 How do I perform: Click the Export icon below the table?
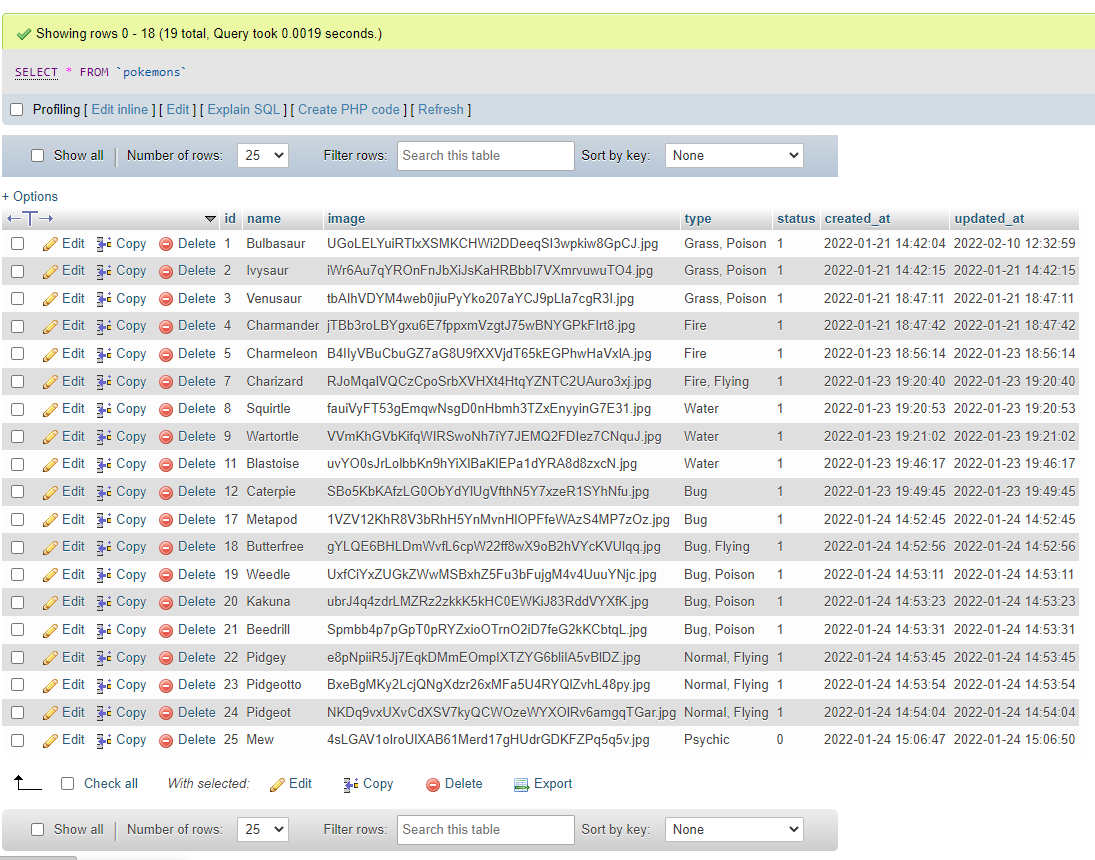[520, 785]
